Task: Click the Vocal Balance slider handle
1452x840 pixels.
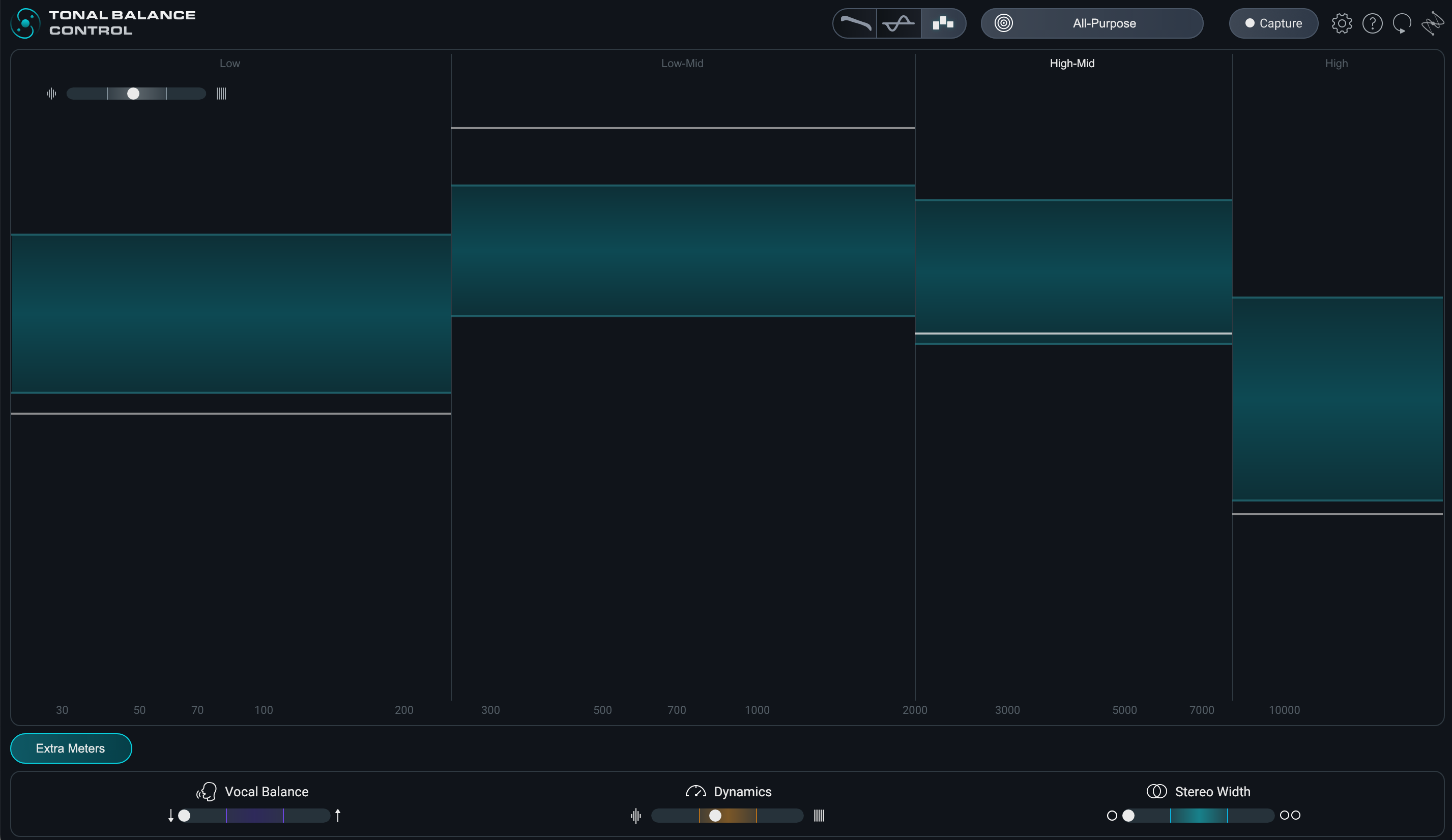Action: [184, 815]
